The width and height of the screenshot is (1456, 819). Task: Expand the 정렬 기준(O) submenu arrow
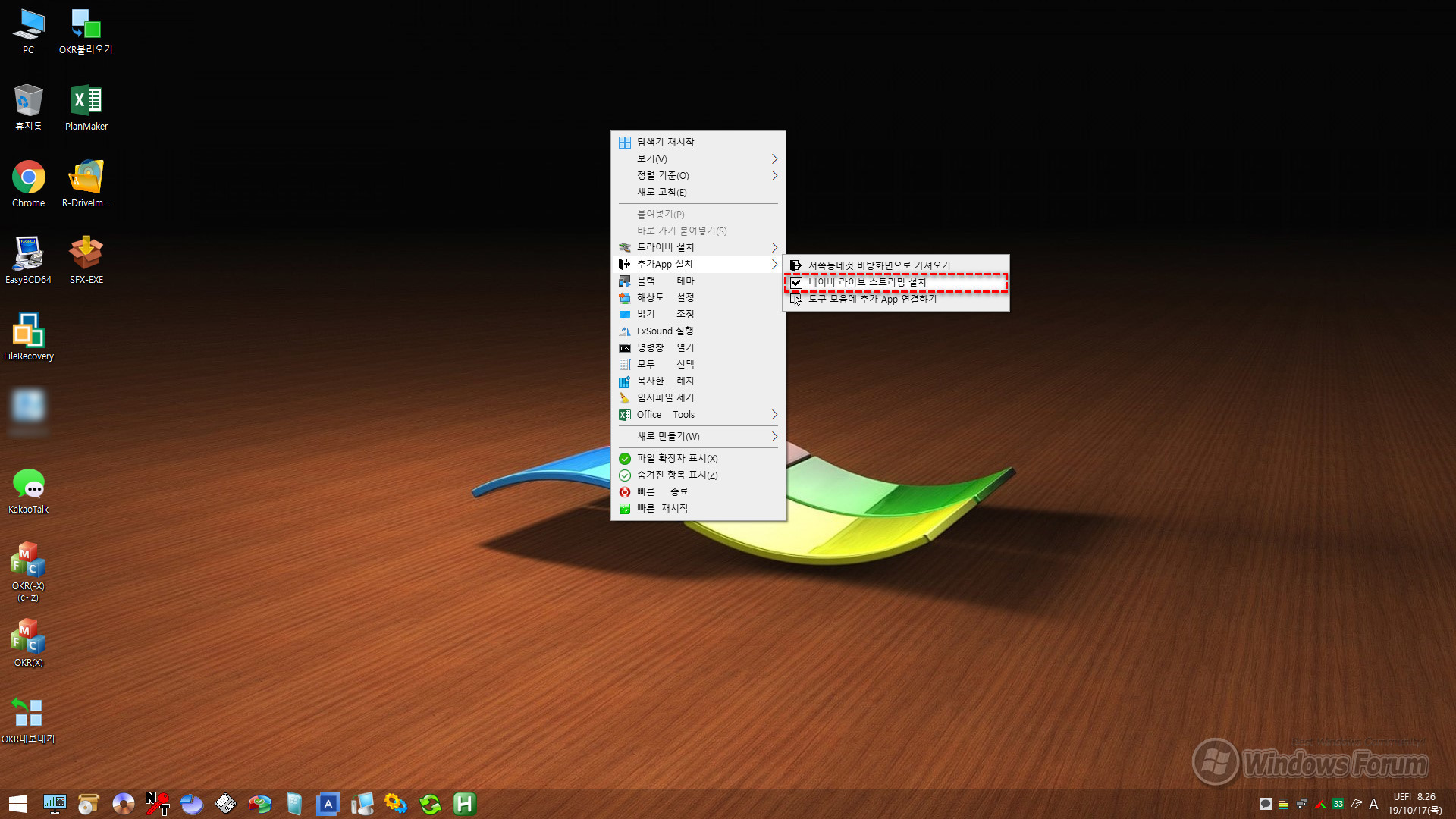click(774, 175)
